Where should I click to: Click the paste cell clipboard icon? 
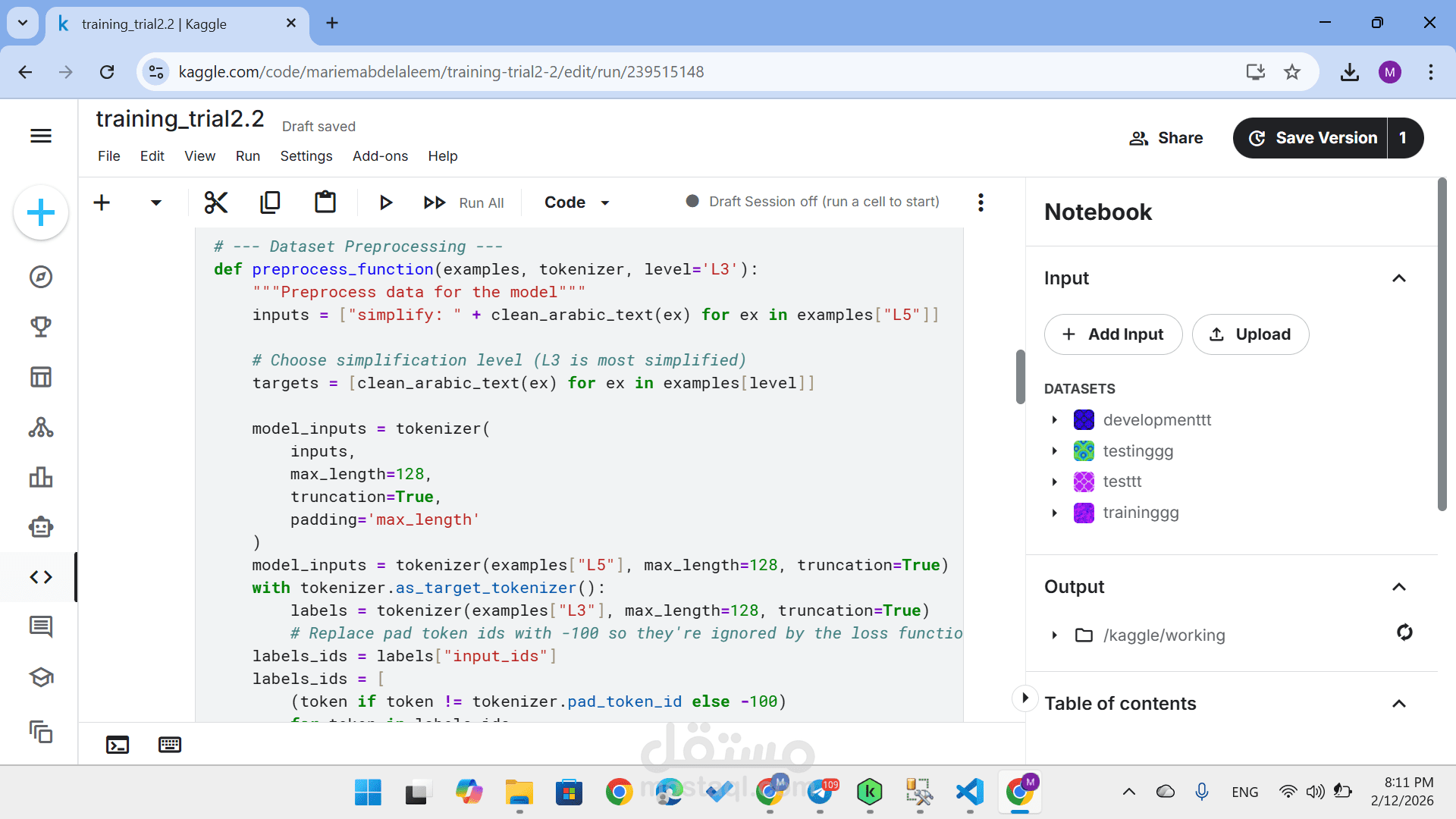325,202
